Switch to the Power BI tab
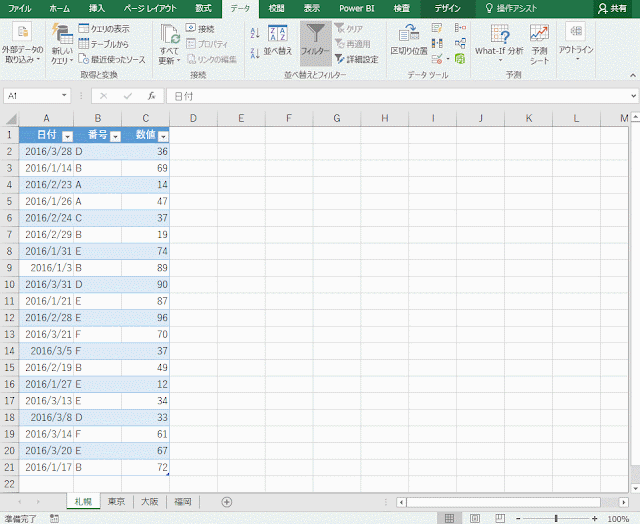The image size is (640, 524). [357, 8]
